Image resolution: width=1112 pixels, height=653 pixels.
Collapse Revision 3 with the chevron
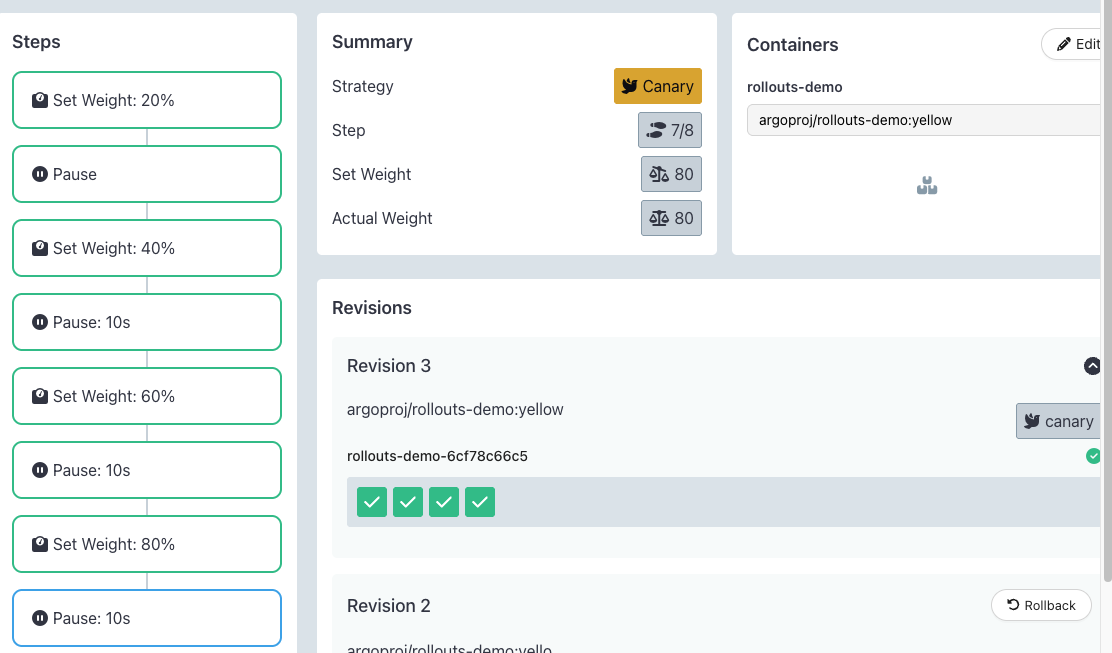[1092, 366]
